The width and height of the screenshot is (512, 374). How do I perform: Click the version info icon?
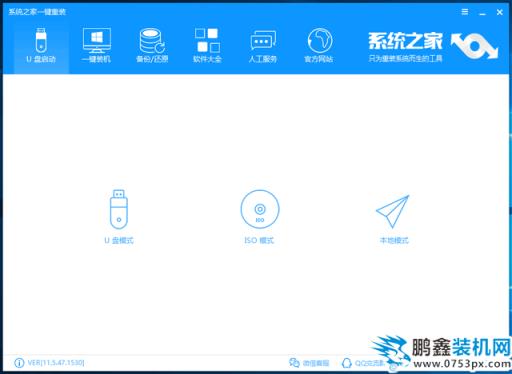click(x=19, y=363)
